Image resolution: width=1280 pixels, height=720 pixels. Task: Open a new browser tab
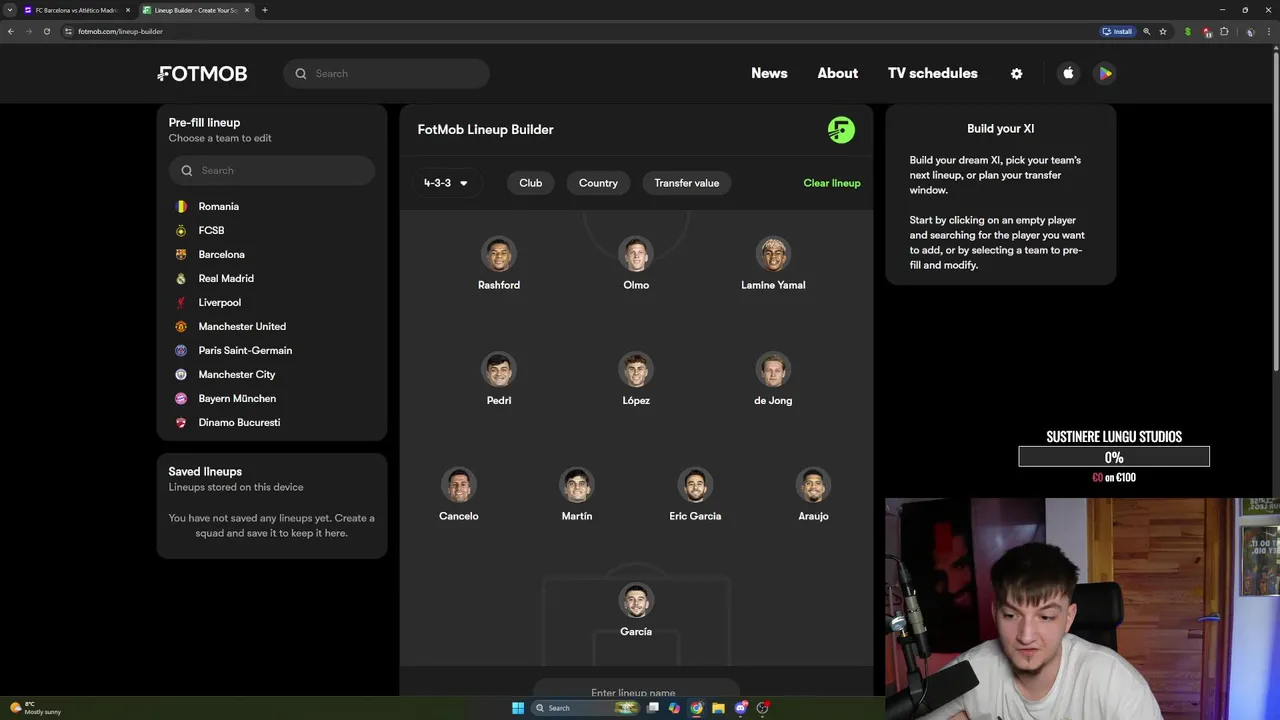tap(264, 10)
